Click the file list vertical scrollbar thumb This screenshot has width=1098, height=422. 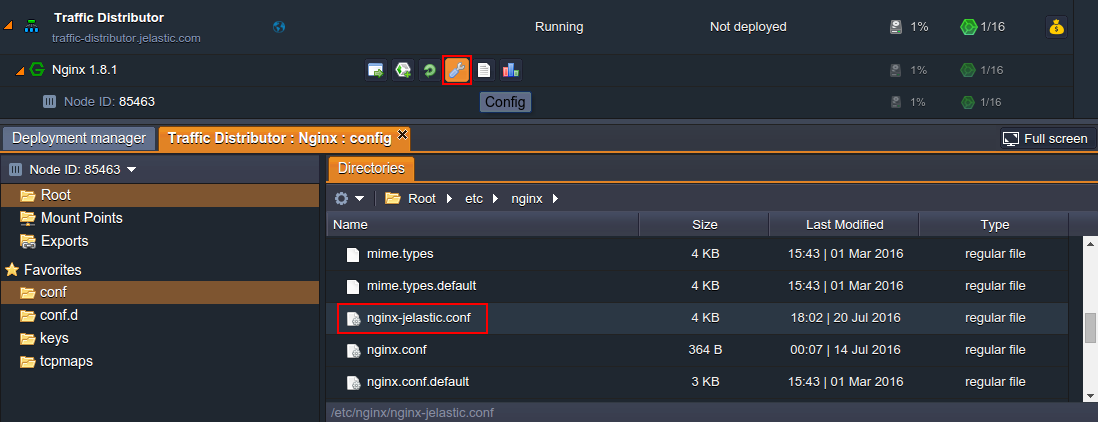(x=1090, y=328)
